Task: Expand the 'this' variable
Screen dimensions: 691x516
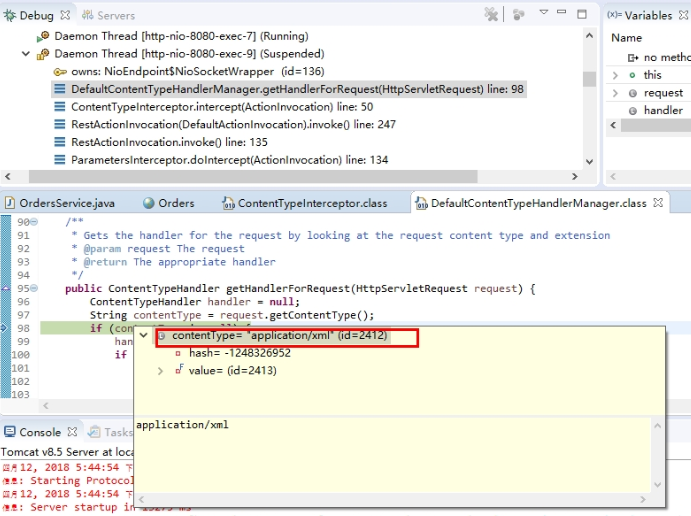Action: (615, 75)
